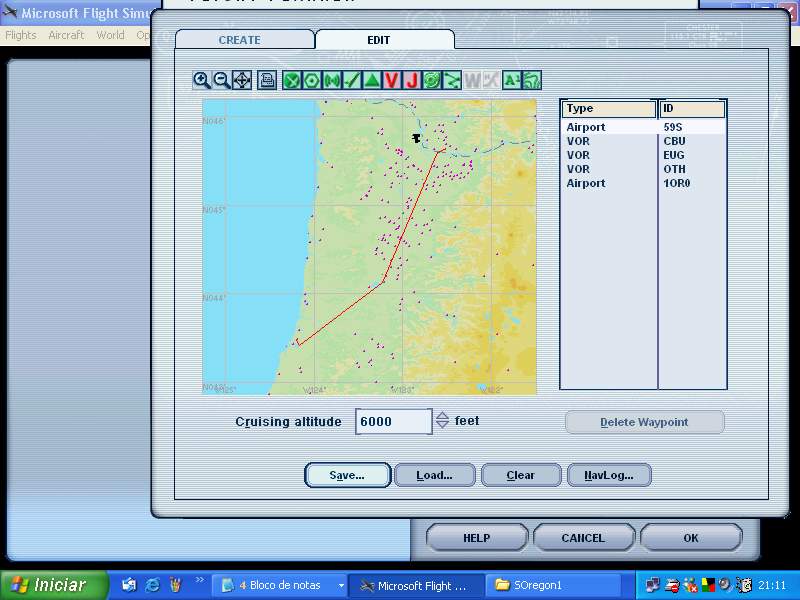Viewport: 800px width, 600px height.
Task: Toggle VOR stations display on the map
Action: (x=312, y=80)
